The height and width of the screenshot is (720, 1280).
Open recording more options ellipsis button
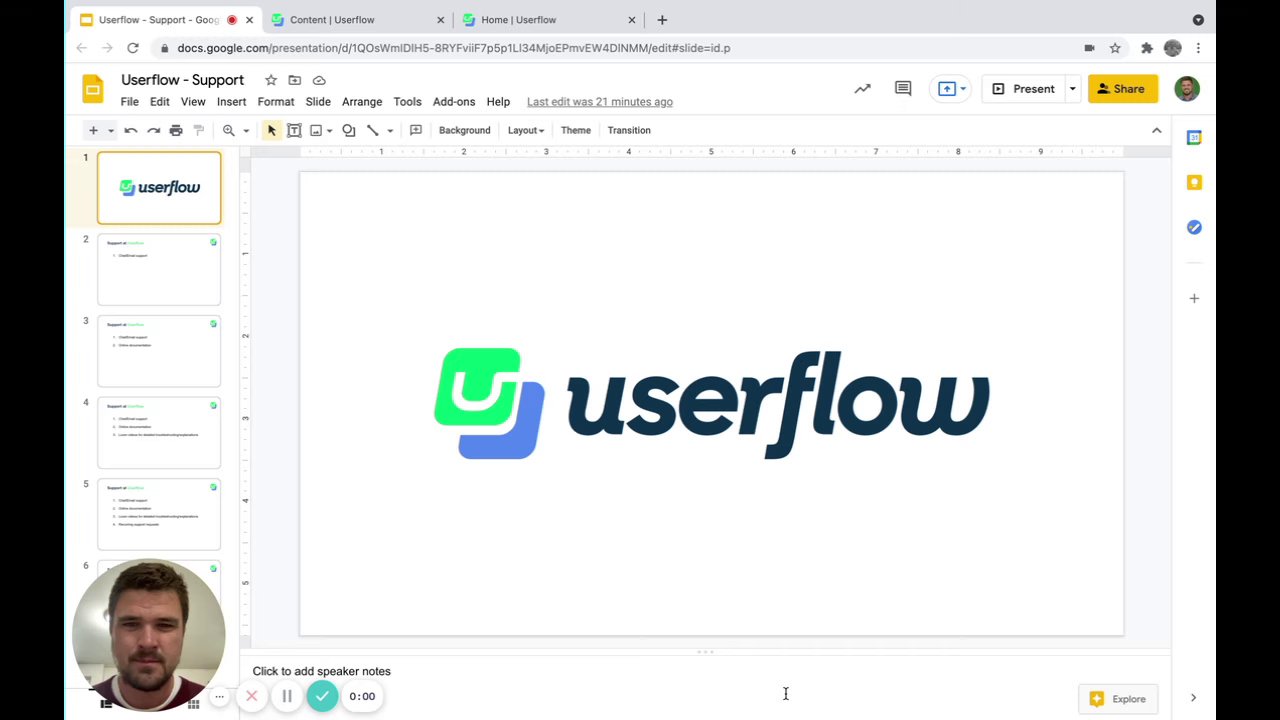(219, 697)
